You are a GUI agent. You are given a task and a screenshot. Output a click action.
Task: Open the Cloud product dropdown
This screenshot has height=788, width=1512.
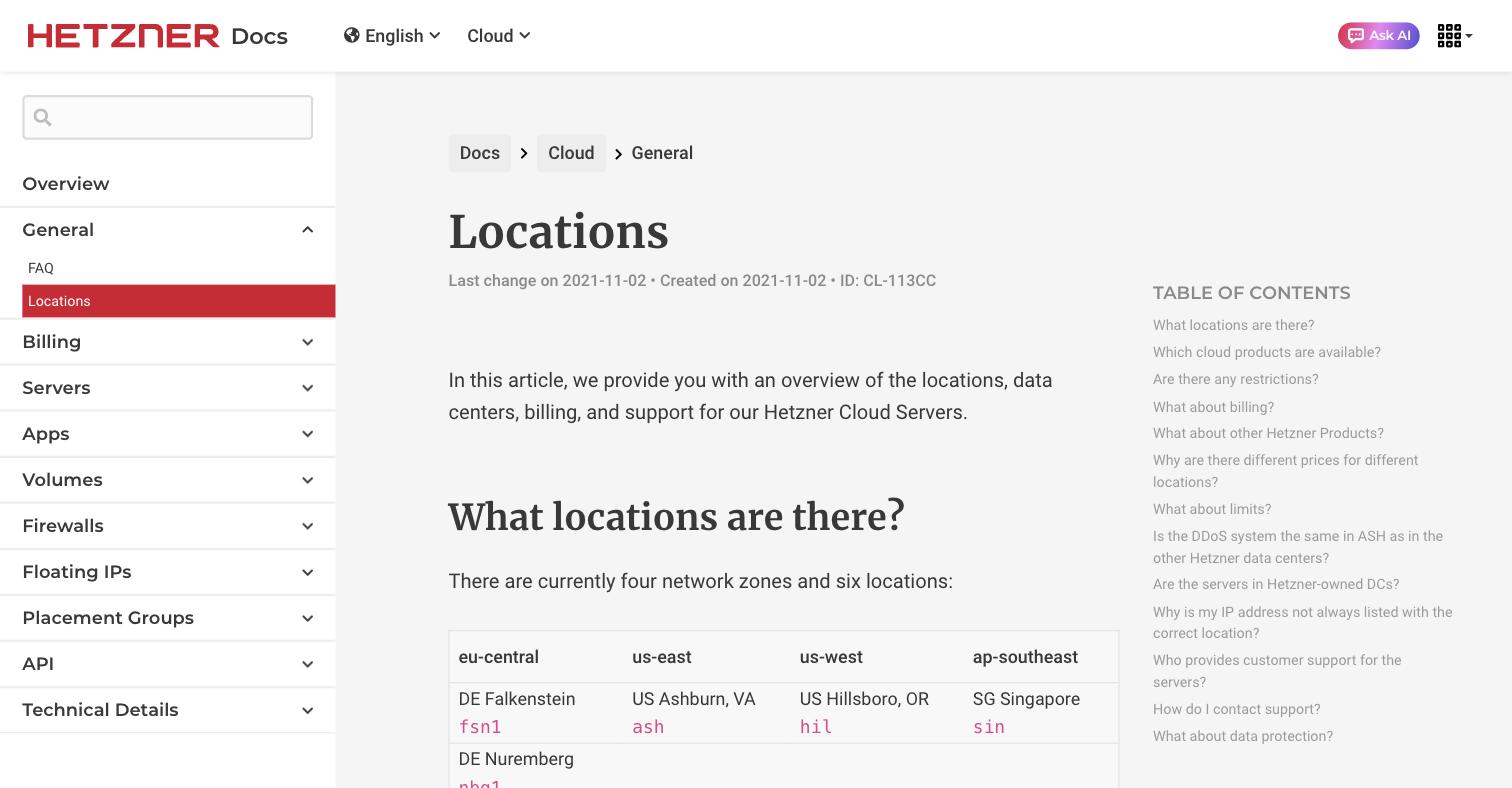(x=498, y=36)
